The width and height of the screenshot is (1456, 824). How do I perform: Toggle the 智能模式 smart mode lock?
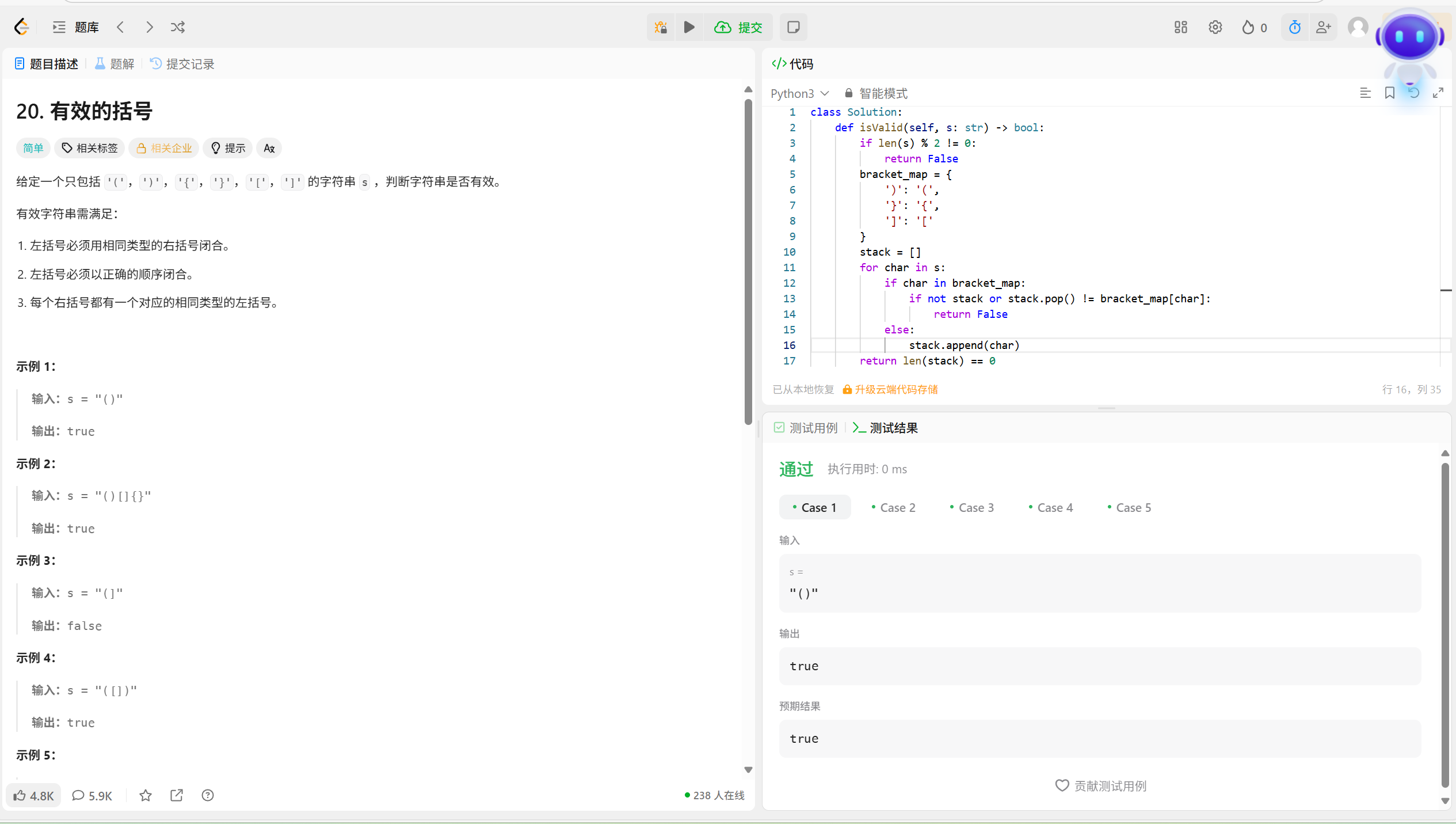875,93
